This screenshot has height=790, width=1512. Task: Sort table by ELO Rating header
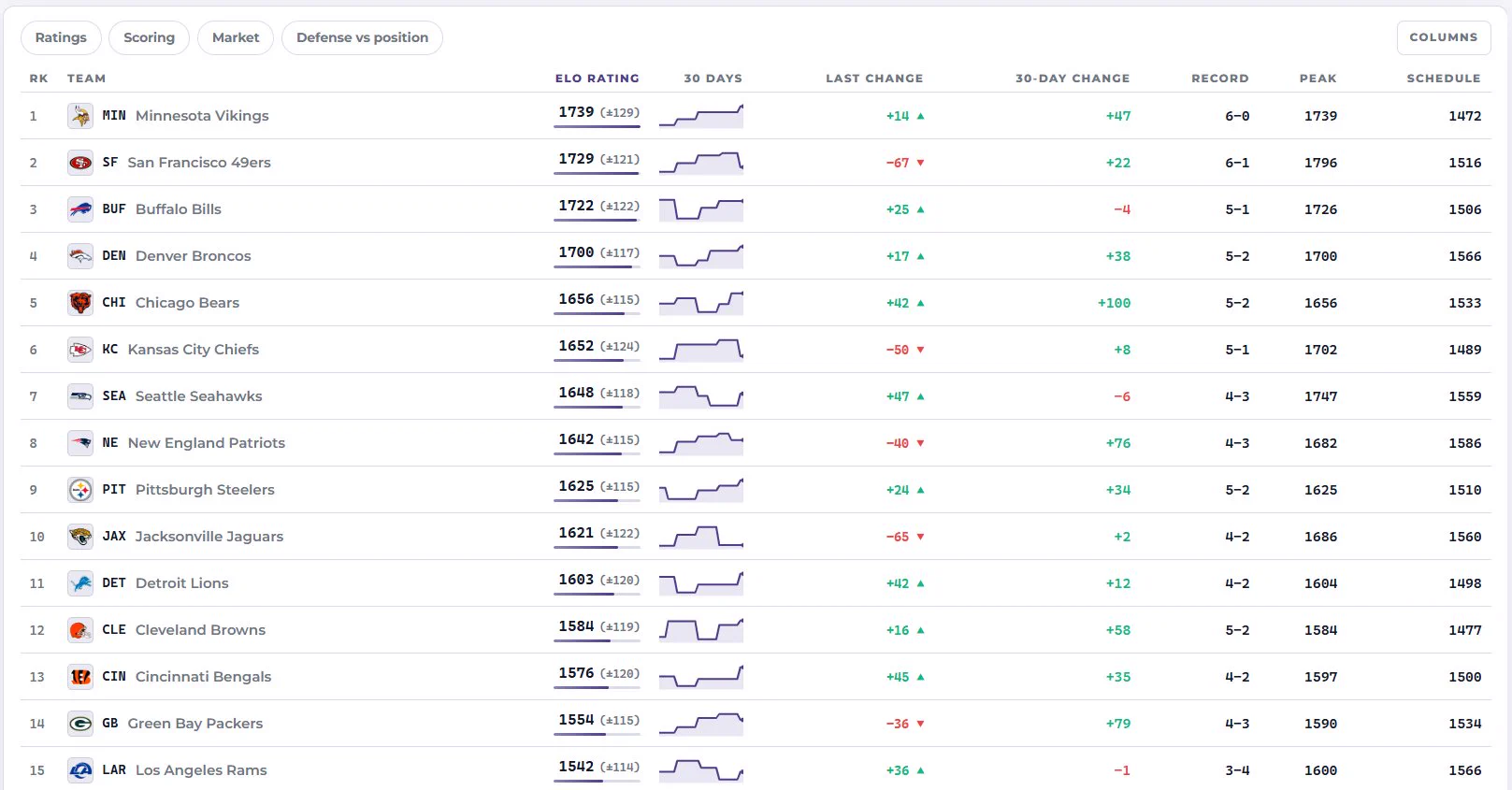(x=598, y=79)
